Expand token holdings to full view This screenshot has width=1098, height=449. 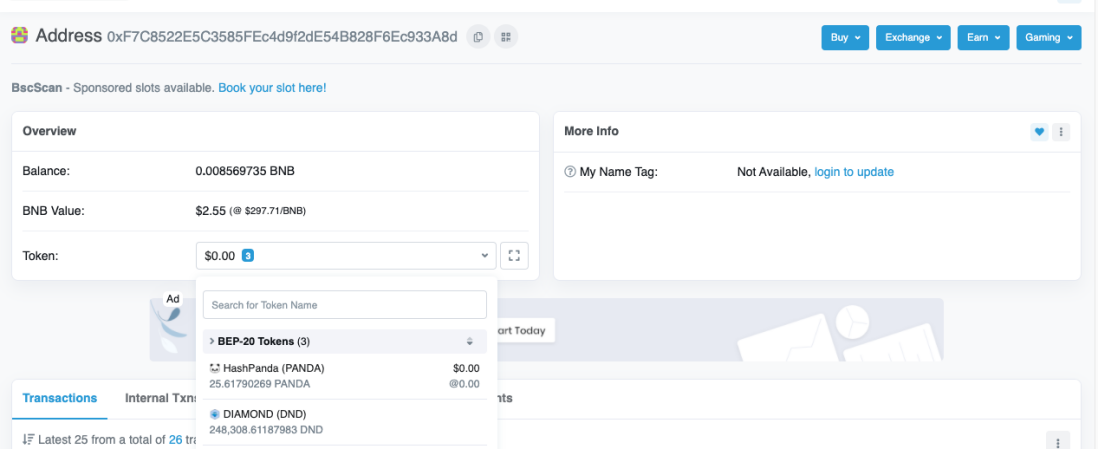[514, 255]
